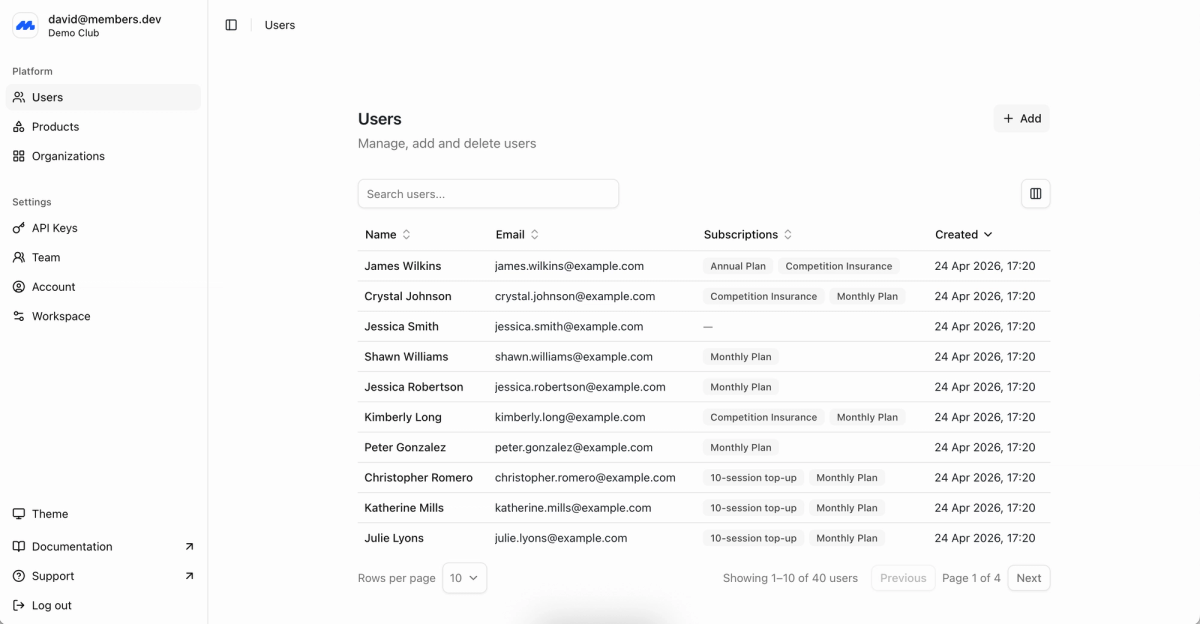Screen dimensions: 1200x624
Task: Click the Theme label in the sidebar
Action: 50,514
